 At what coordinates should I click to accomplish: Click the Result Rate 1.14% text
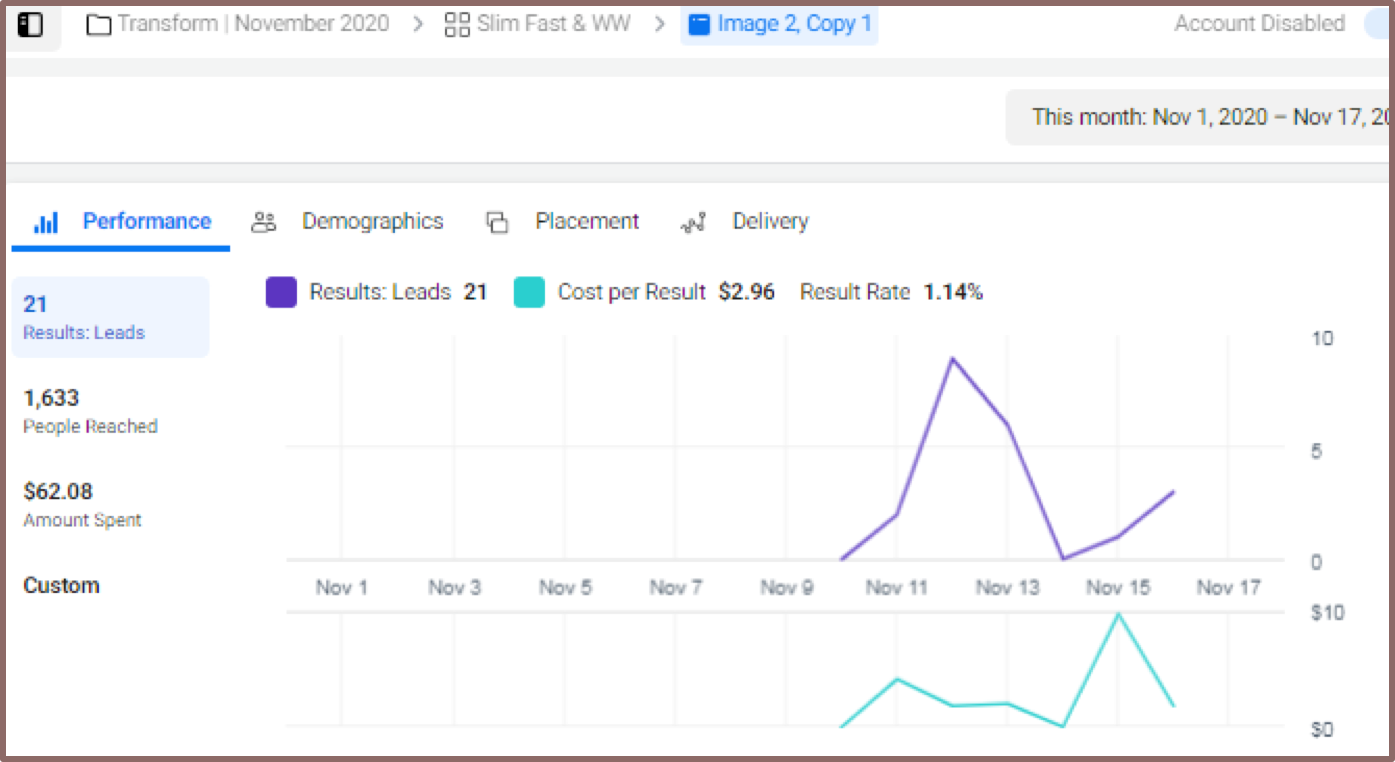(x=892, y=293)
